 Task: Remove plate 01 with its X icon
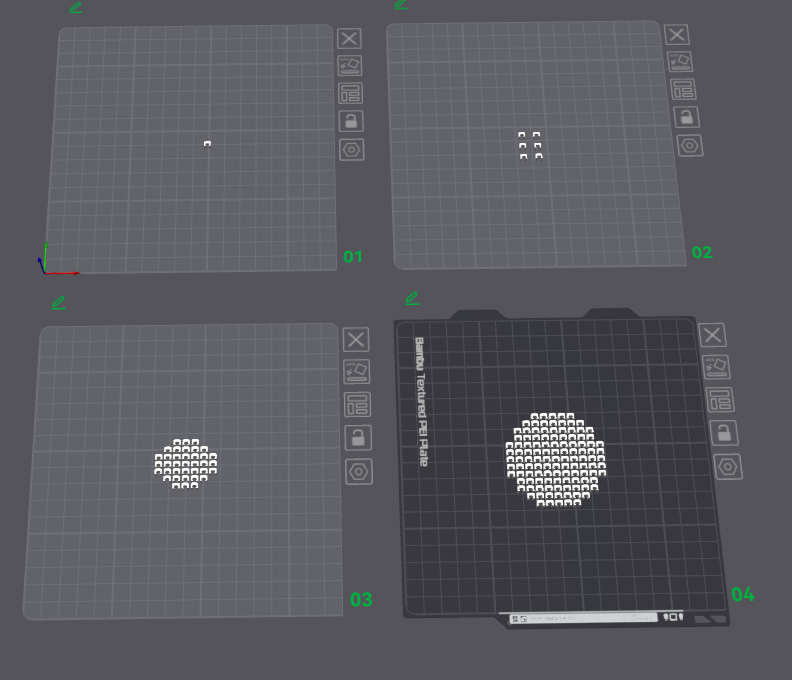tap(349, 38)
